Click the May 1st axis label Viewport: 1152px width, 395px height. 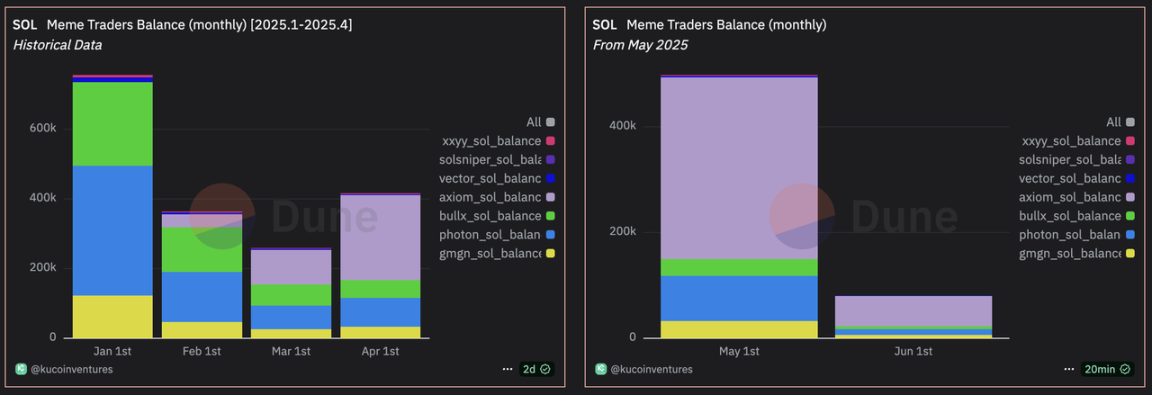tap(739, 352)
